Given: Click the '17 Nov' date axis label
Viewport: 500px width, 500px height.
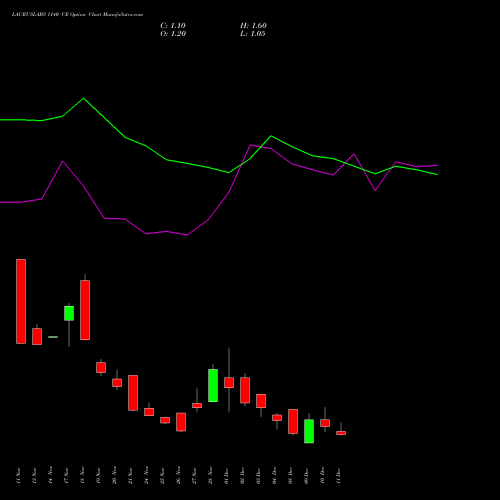Looking at the screenshot, I should click(66, 476).
